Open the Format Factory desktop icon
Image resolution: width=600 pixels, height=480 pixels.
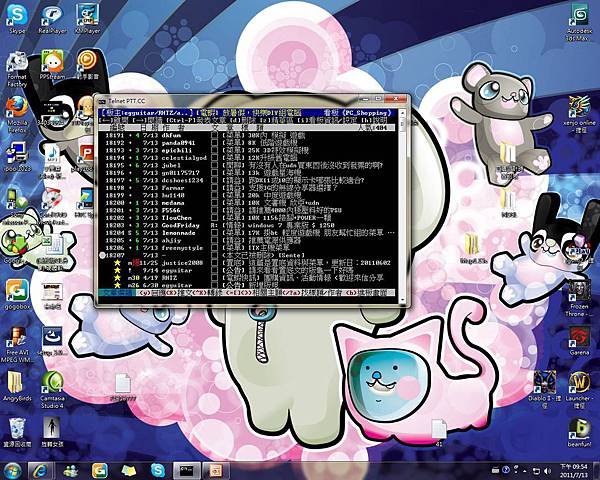pyautogui.click(x=17, y=69)
